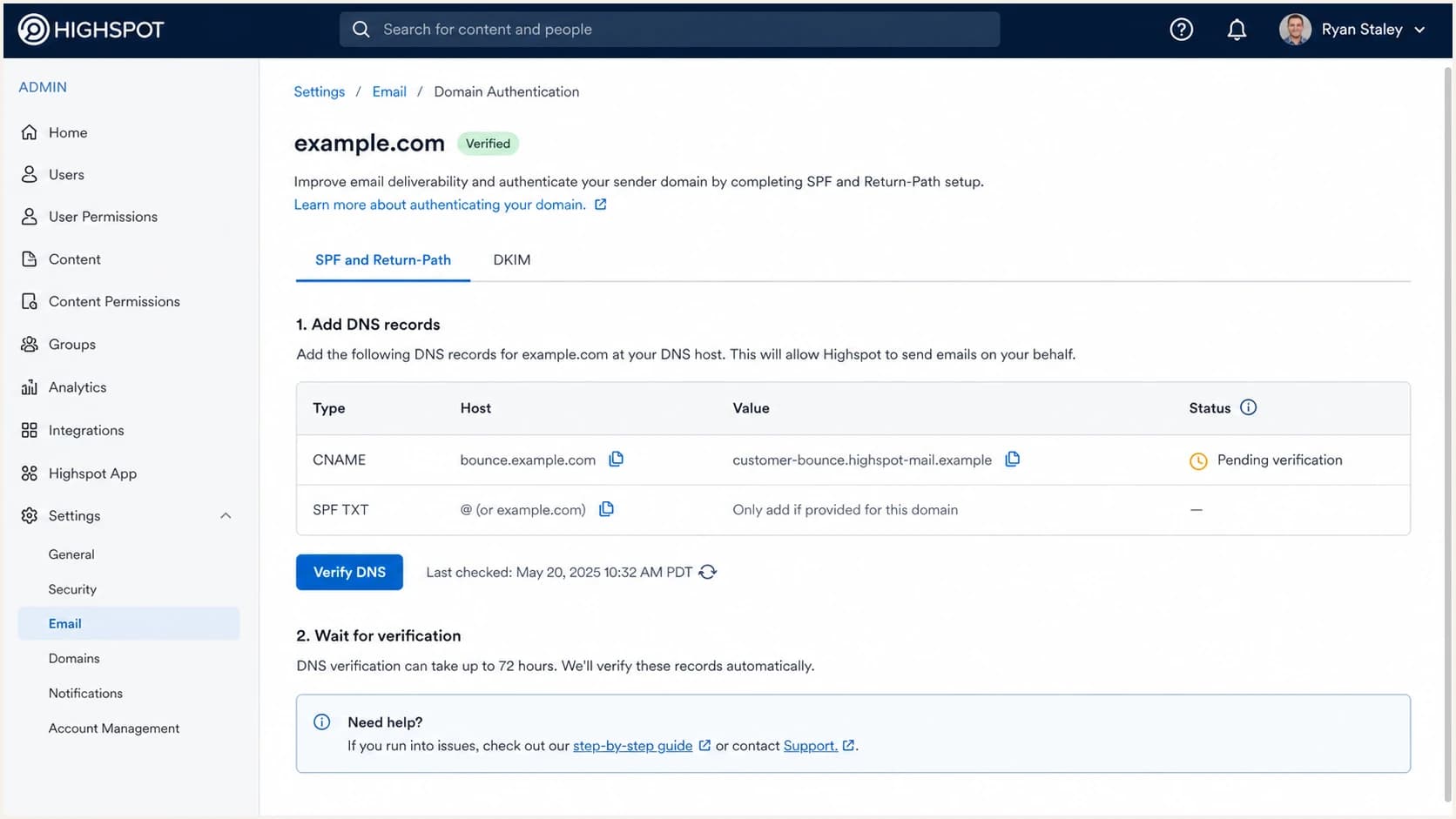Click Ryan Staley profile avatar
The image size is (1456, 819).
pyautogui.click(x=1295, y=30)
